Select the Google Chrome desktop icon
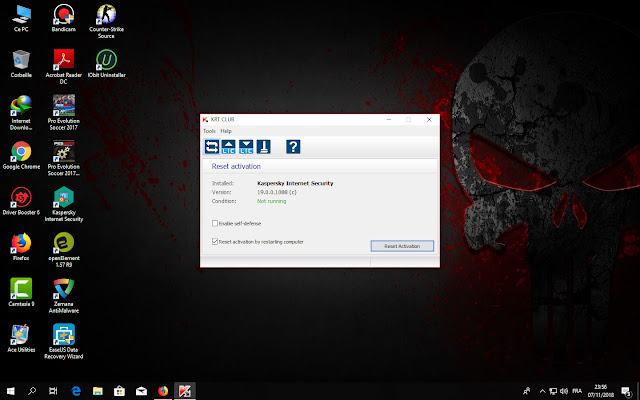The image size is (640, 400). (21, 156)
